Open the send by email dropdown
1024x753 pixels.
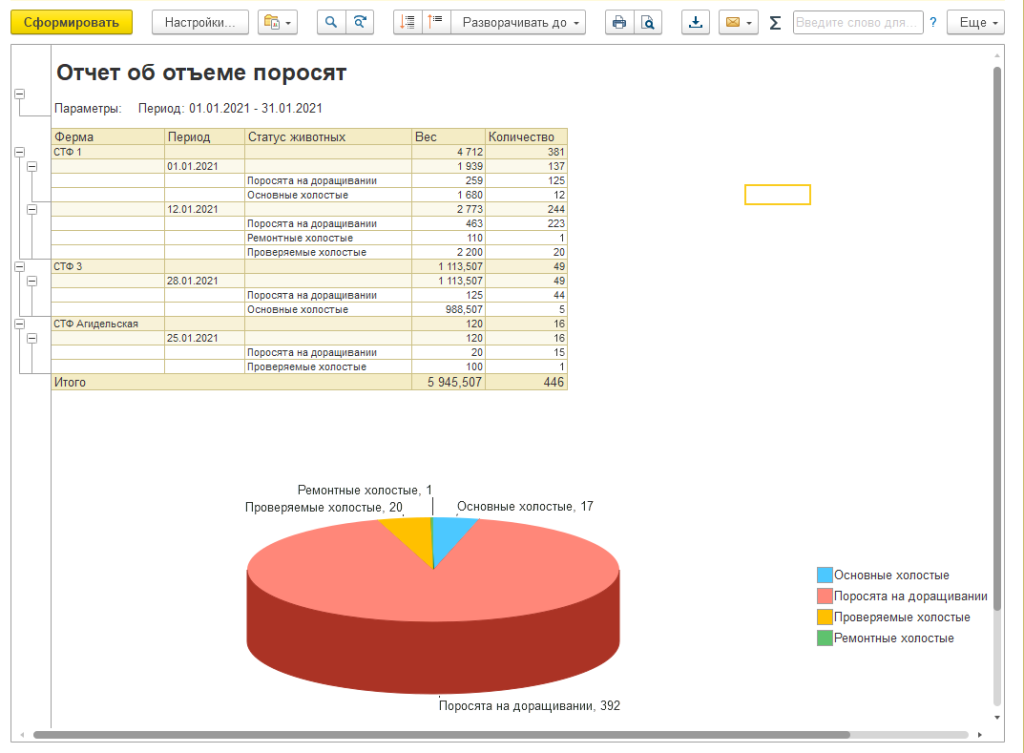pos(738,23)
